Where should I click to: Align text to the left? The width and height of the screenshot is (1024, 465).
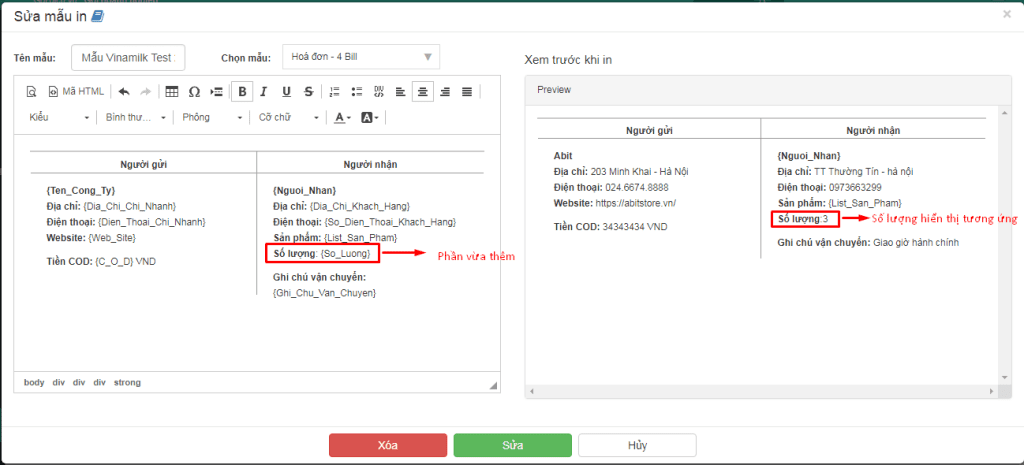click(x=400, y=92)
